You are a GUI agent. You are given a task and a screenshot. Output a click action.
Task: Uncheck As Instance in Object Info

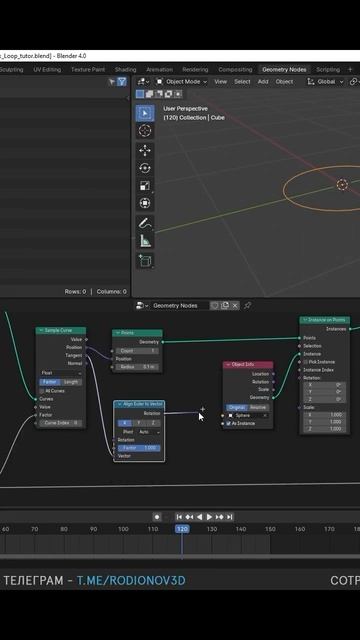point(229,424)
